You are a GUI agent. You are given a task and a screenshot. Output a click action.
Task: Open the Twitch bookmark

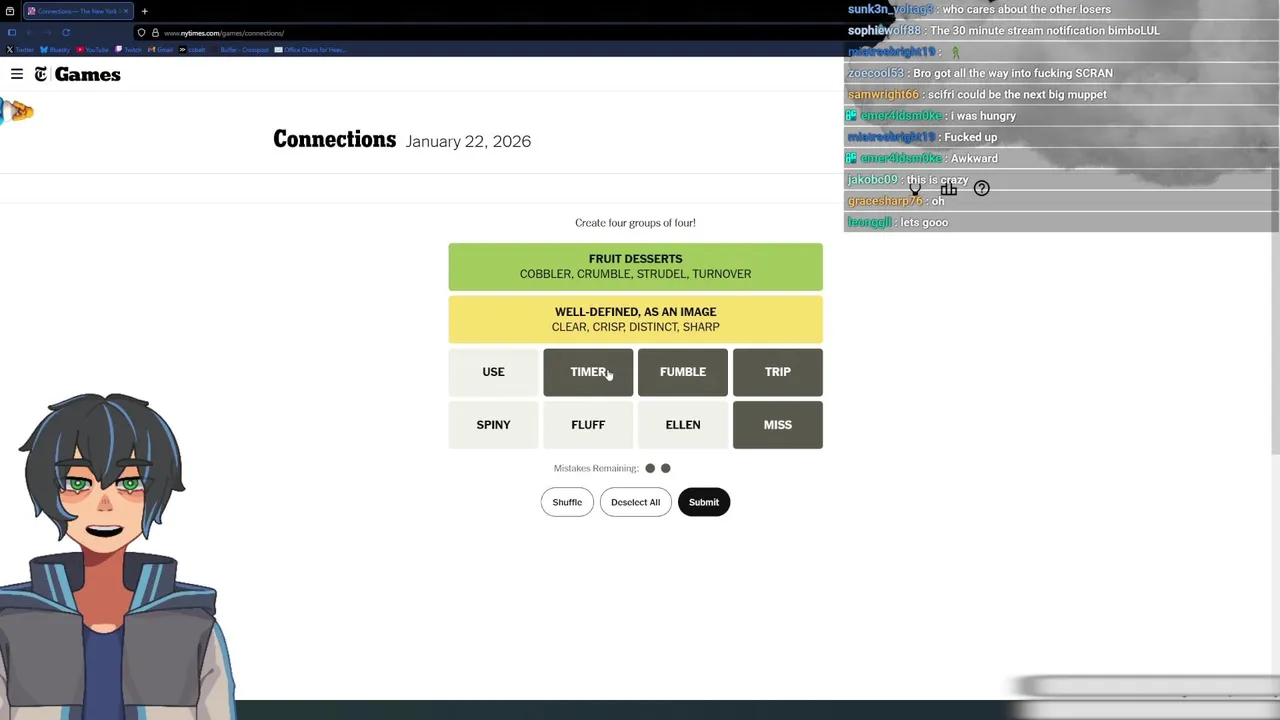(128, 50)
